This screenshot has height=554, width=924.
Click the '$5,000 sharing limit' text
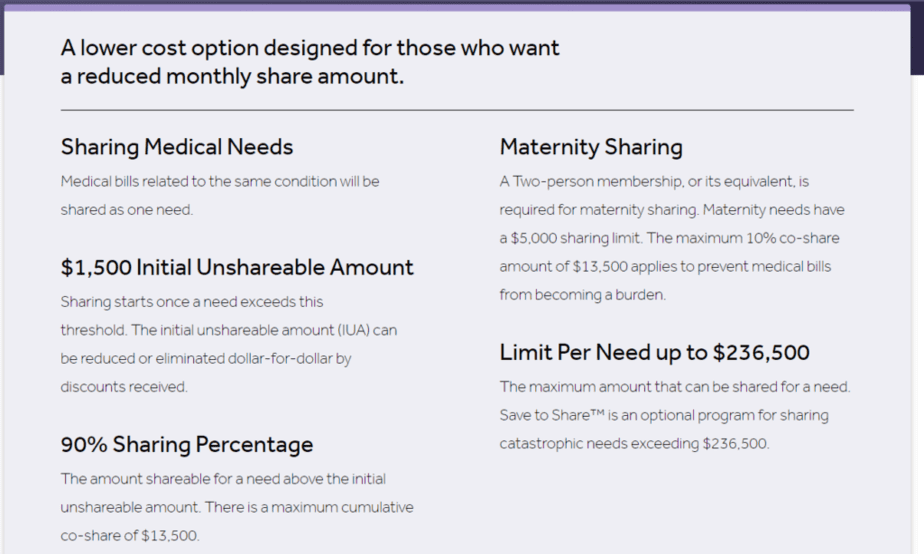point(576,238)
